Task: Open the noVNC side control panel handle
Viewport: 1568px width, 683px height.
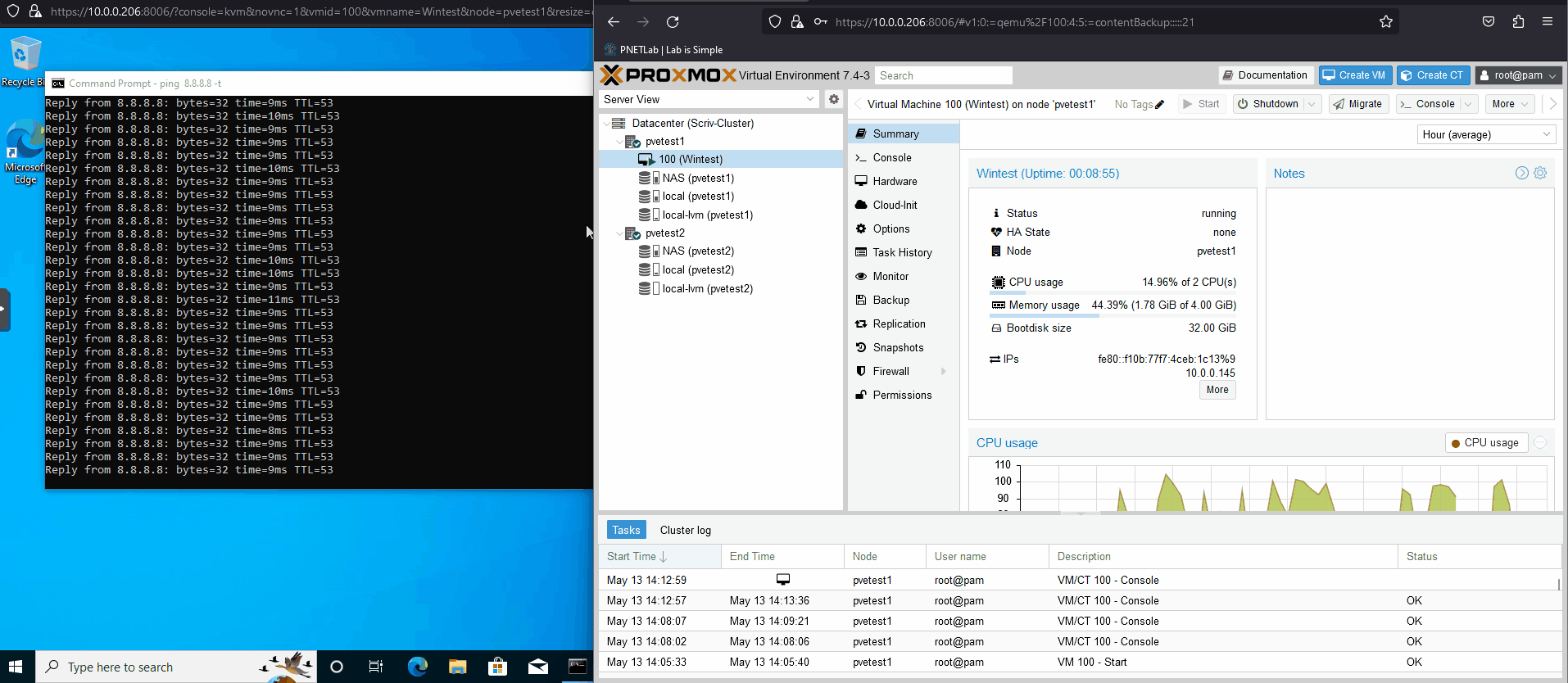Action: (5, 310)
